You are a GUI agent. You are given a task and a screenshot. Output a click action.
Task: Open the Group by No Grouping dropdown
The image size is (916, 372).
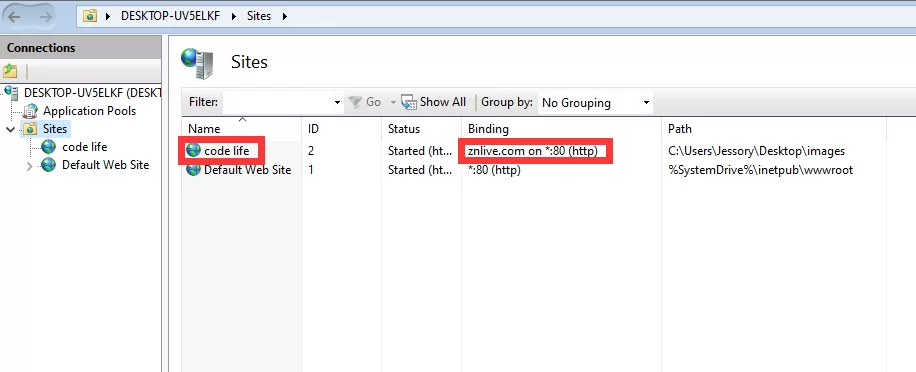[x=595, y=103]
